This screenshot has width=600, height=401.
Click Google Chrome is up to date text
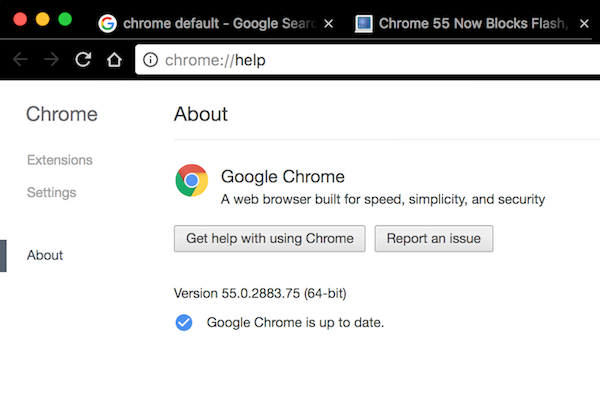coord(295,323)
